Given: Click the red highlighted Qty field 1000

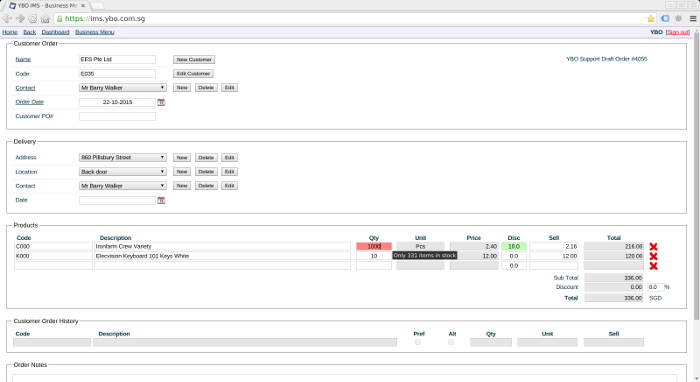Looking at the screenshot, I should (374, 246).
